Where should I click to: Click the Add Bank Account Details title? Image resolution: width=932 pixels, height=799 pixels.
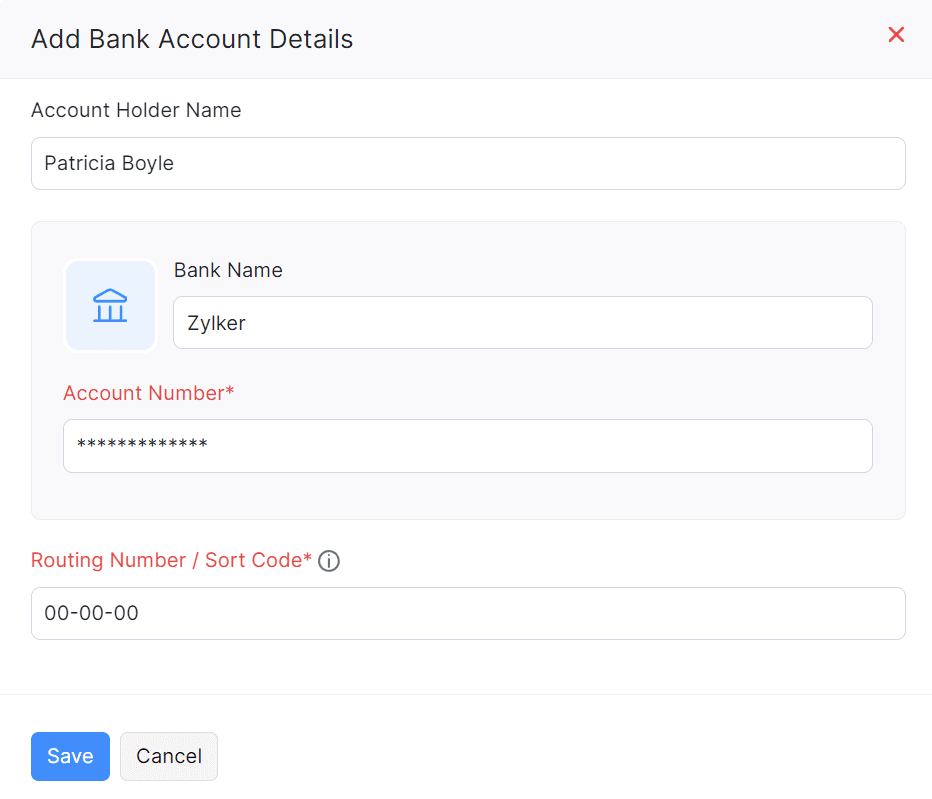click(x=191, y=39)
